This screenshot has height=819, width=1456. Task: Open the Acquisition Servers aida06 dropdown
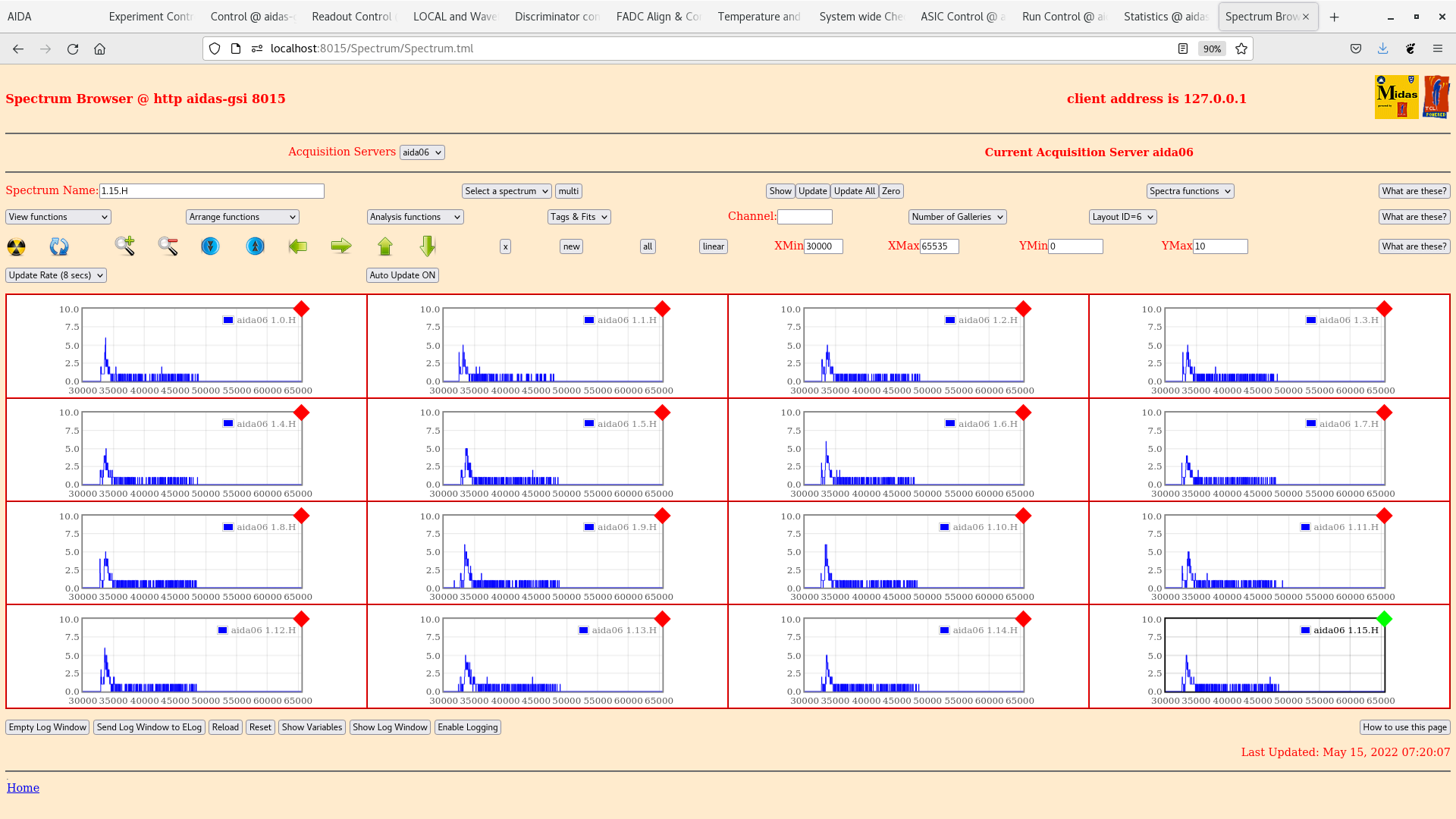coord(422,152)
